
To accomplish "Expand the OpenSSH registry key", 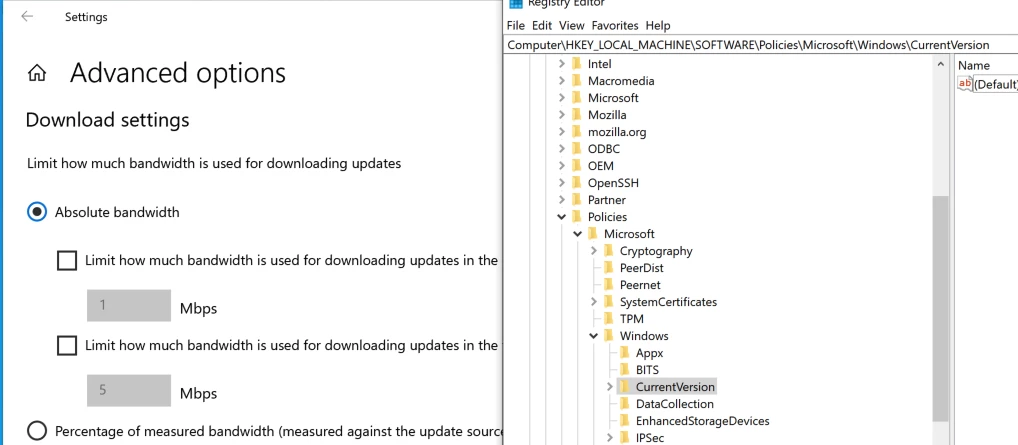I will [x=562, y=183].
